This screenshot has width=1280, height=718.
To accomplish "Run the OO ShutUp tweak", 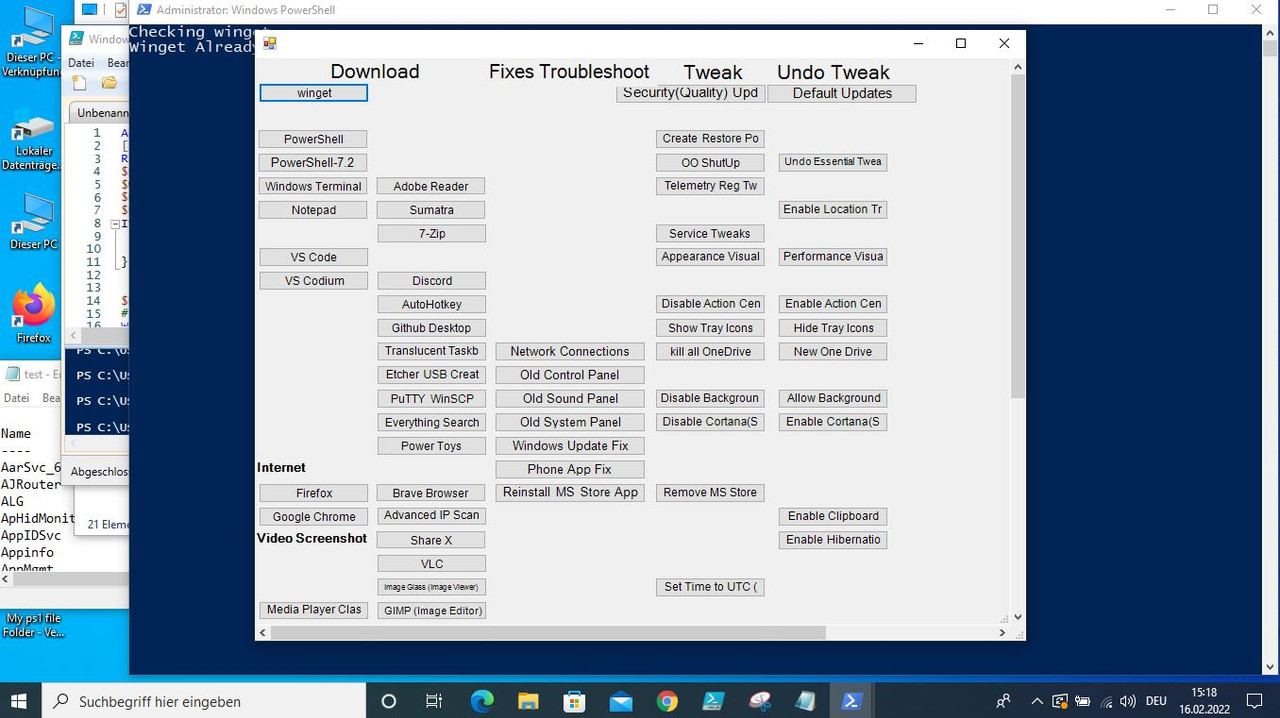I will (710, 162).
